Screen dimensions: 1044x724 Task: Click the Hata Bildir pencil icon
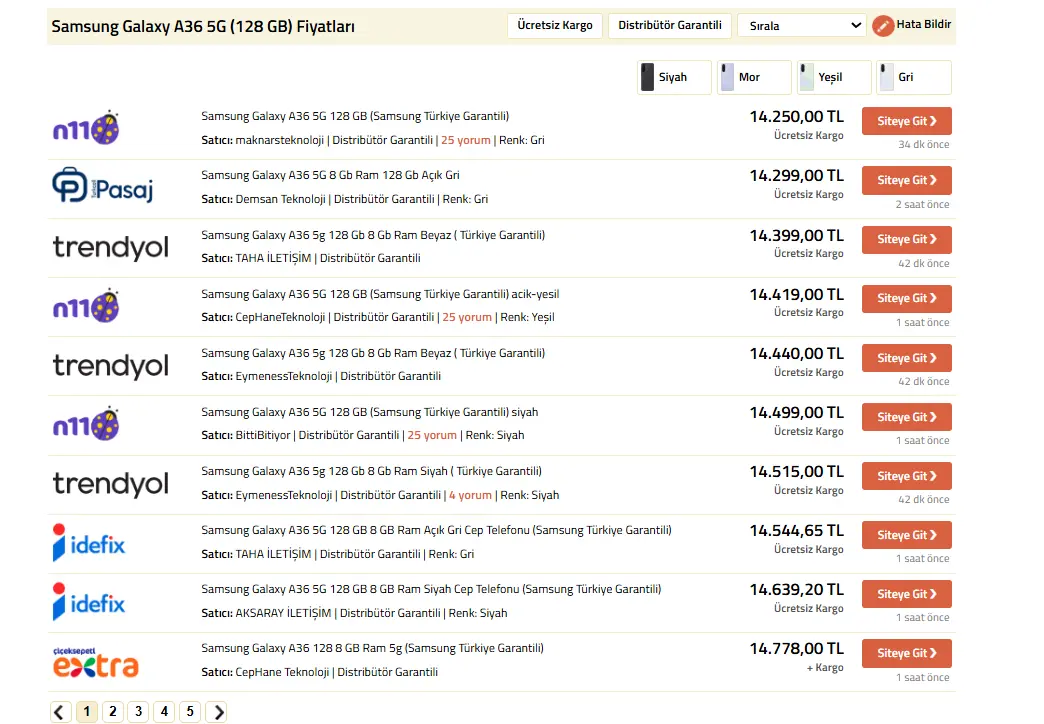[883, 26]
